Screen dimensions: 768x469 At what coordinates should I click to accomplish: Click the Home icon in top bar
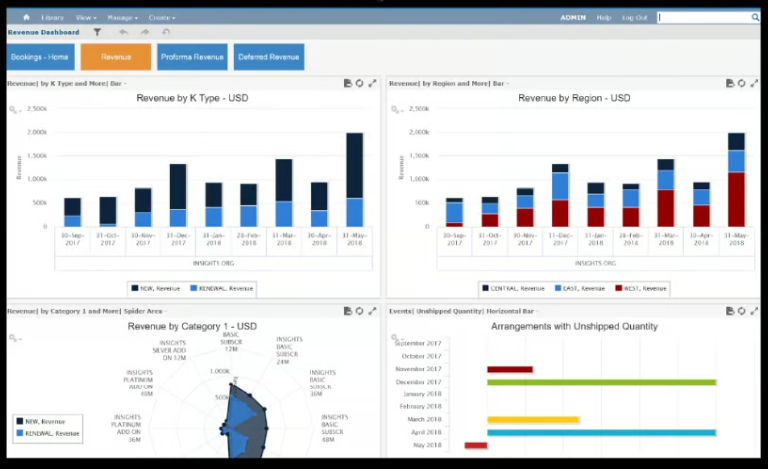[26, 17]
